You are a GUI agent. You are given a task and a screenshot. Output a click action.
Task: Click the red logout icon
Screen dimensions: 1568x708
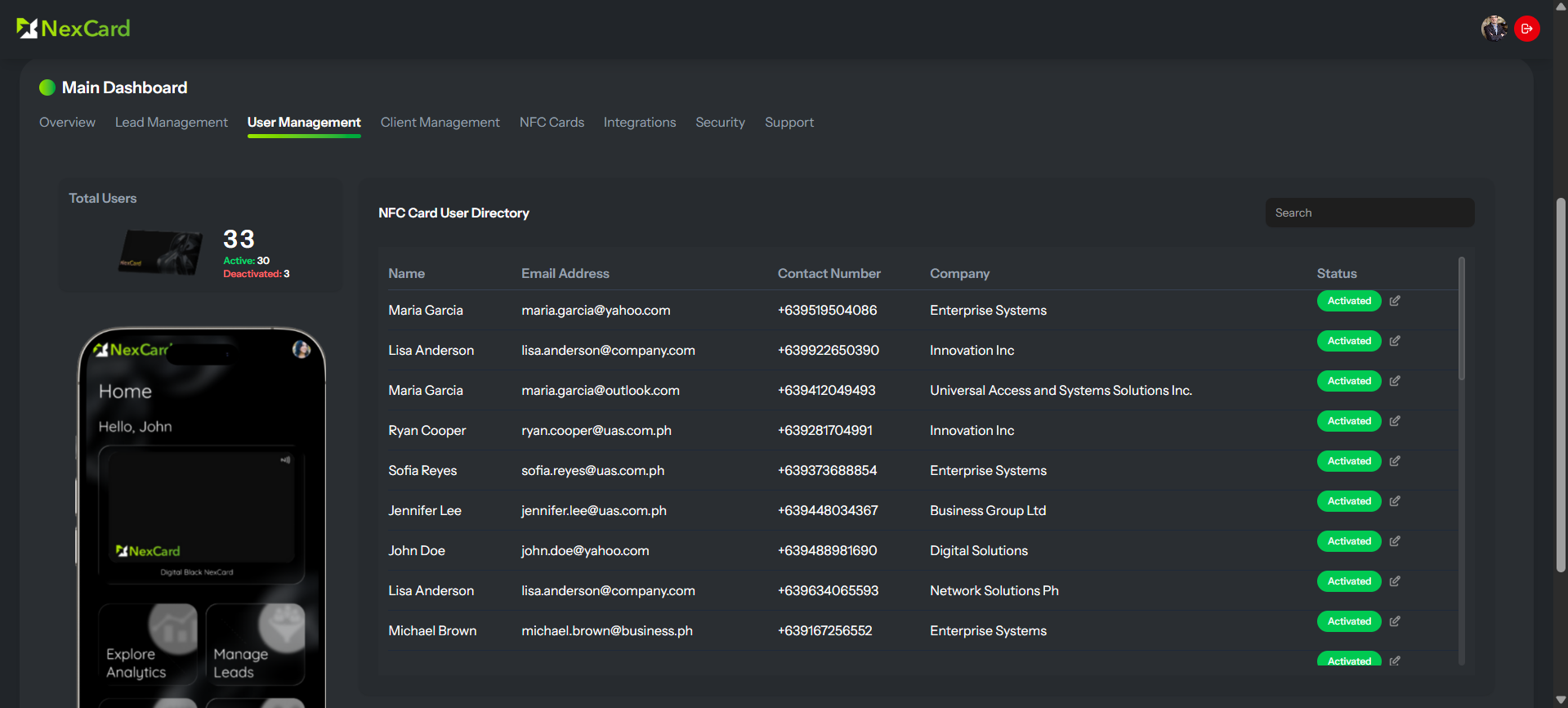1527,29
